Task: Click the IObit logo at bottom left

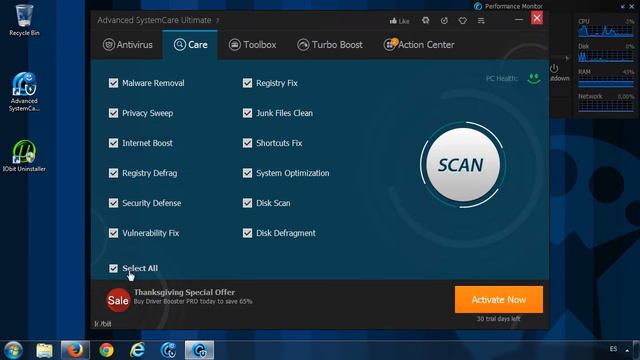Action: click(102, 324)
